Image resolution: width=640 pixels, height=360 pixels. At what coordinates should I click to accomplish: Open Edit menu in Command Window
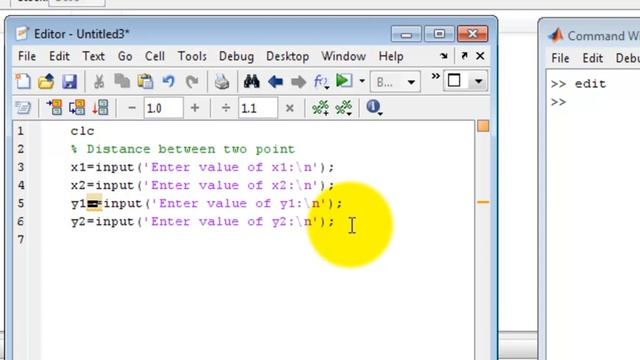(593, 58)
